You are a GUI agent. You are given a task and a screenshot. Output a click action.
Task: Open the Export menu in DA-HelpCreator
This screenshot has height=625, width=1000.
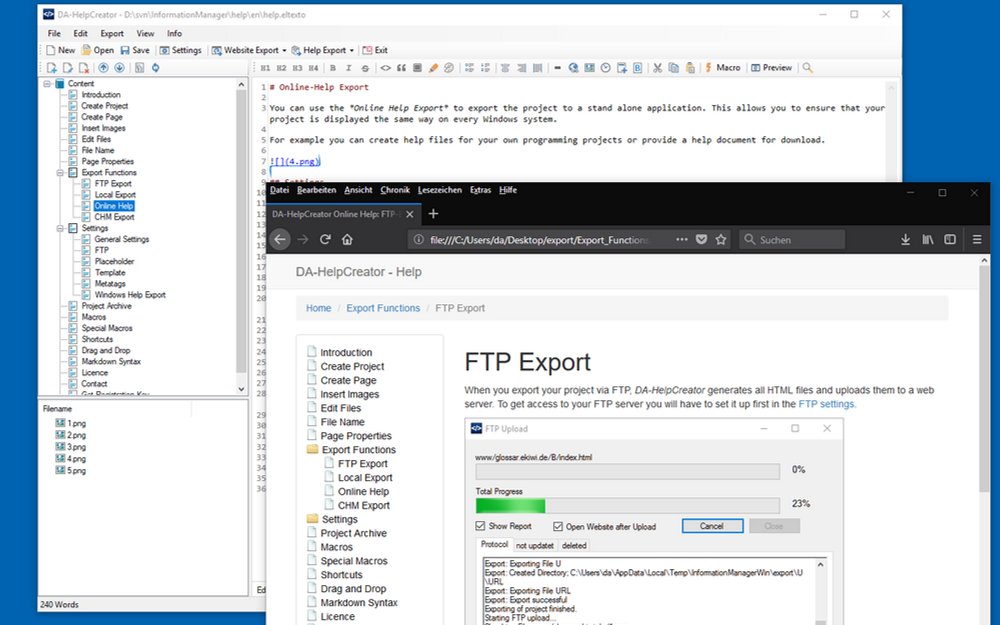click(x=112, y=33)
